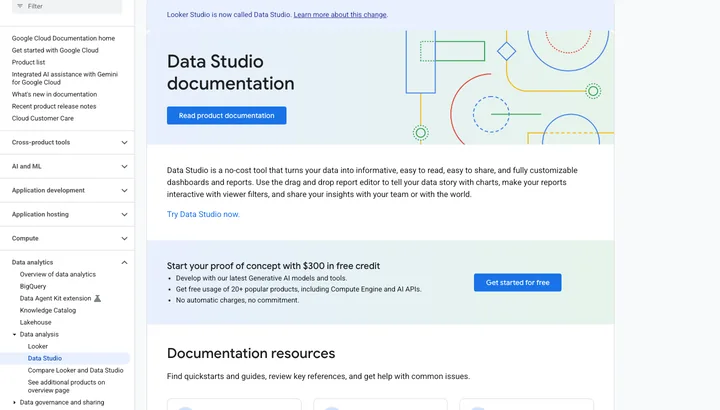720x410 pixels.
Task: Click the Filter input field
Action: pos(67,6)
